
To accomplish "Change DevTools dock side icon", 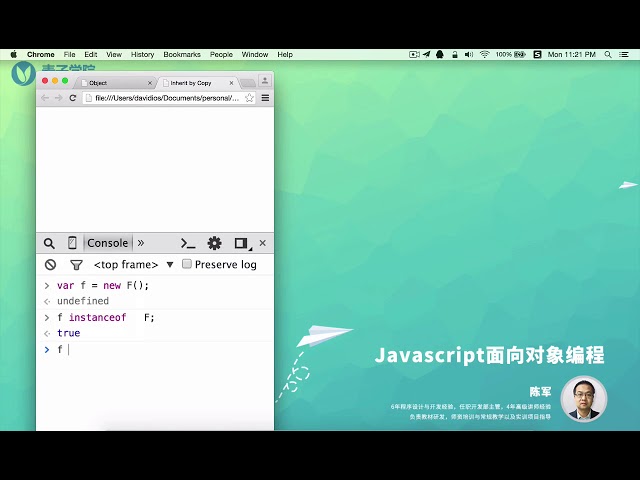I will pyautogui.click(x=241, y=243).
